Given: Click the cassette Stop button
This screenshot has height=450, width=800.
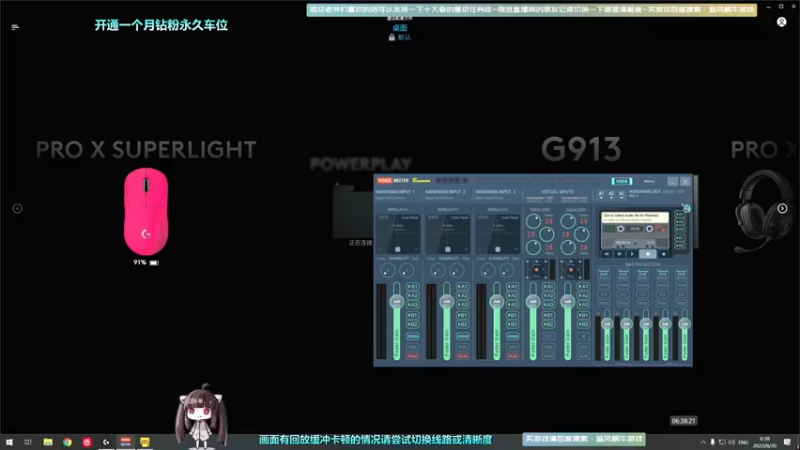Looking at the screenshot, I should coord(648,254).
